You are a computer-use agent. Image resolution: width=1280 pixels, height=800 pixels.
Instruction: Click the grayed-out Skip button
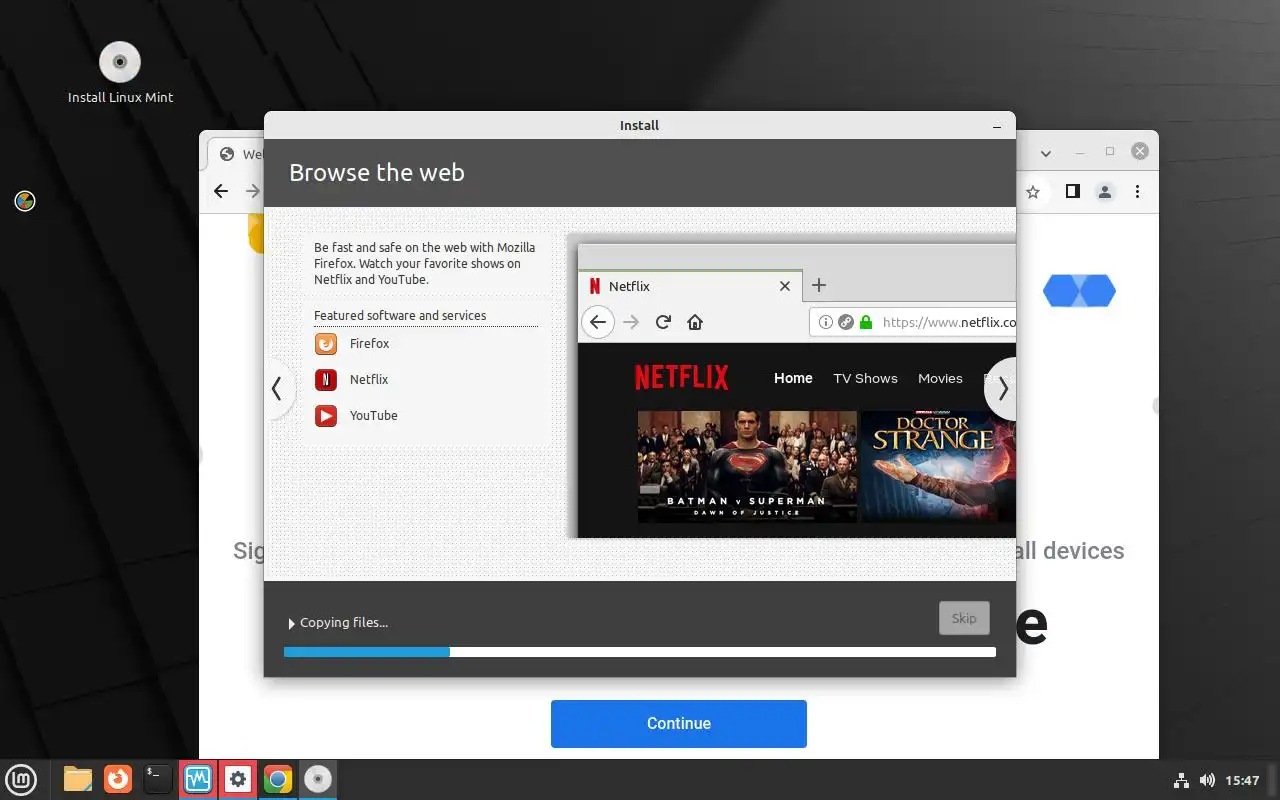pos(964,618)
